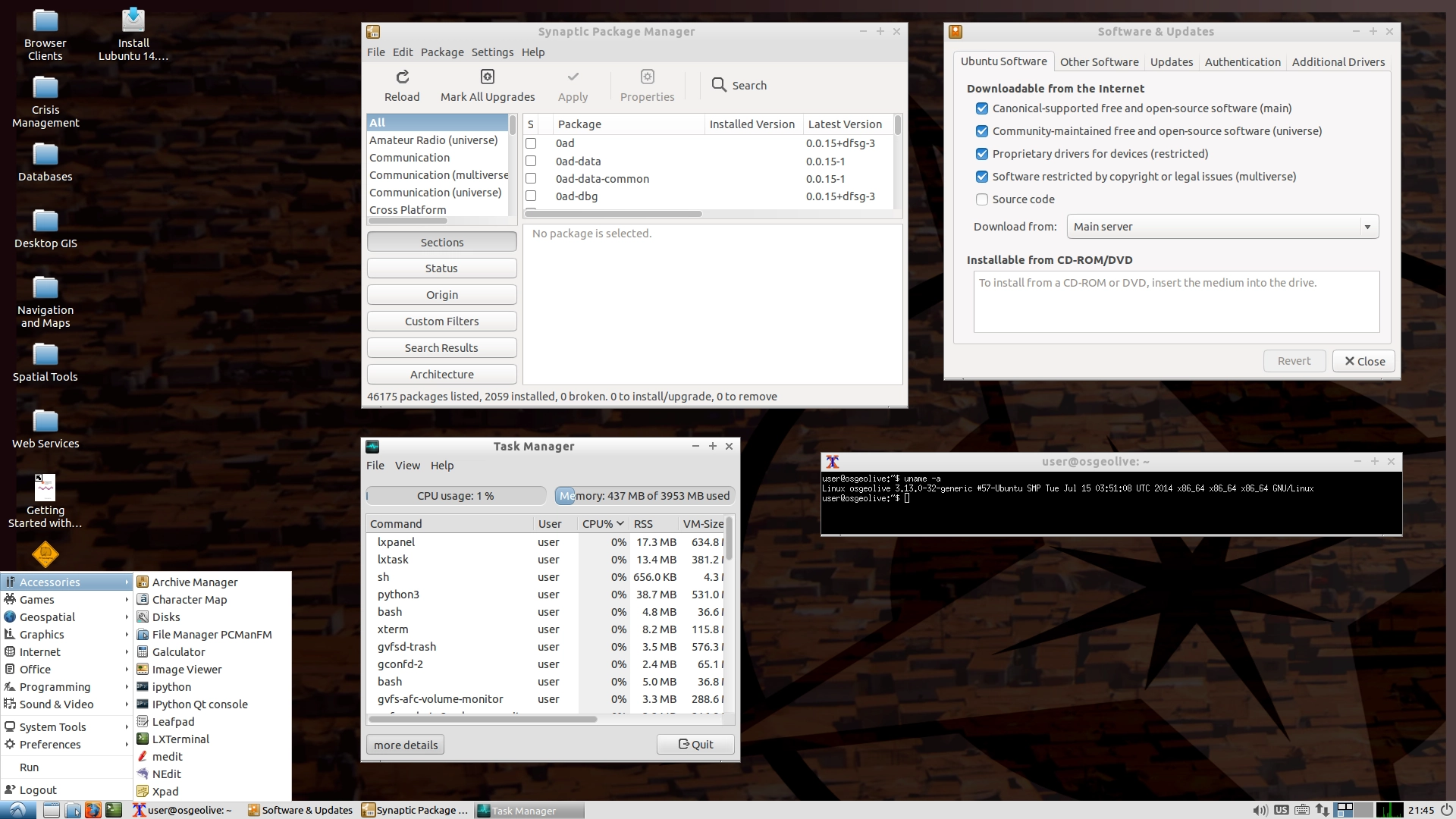
Task: Switch to Updates tab
Action: point(1172,62)
